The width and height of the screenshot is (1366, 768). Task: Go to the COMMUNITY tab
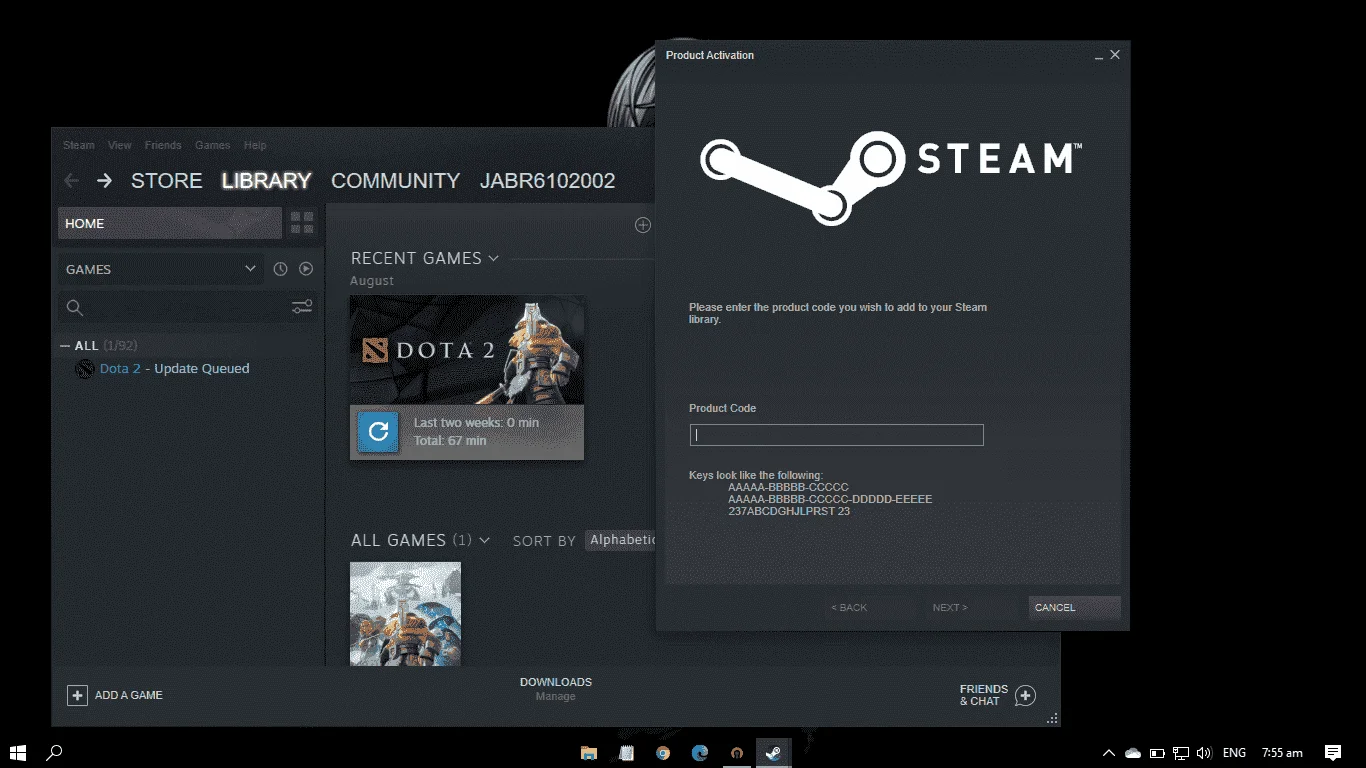pyautogui.click(x=396, y=181)
